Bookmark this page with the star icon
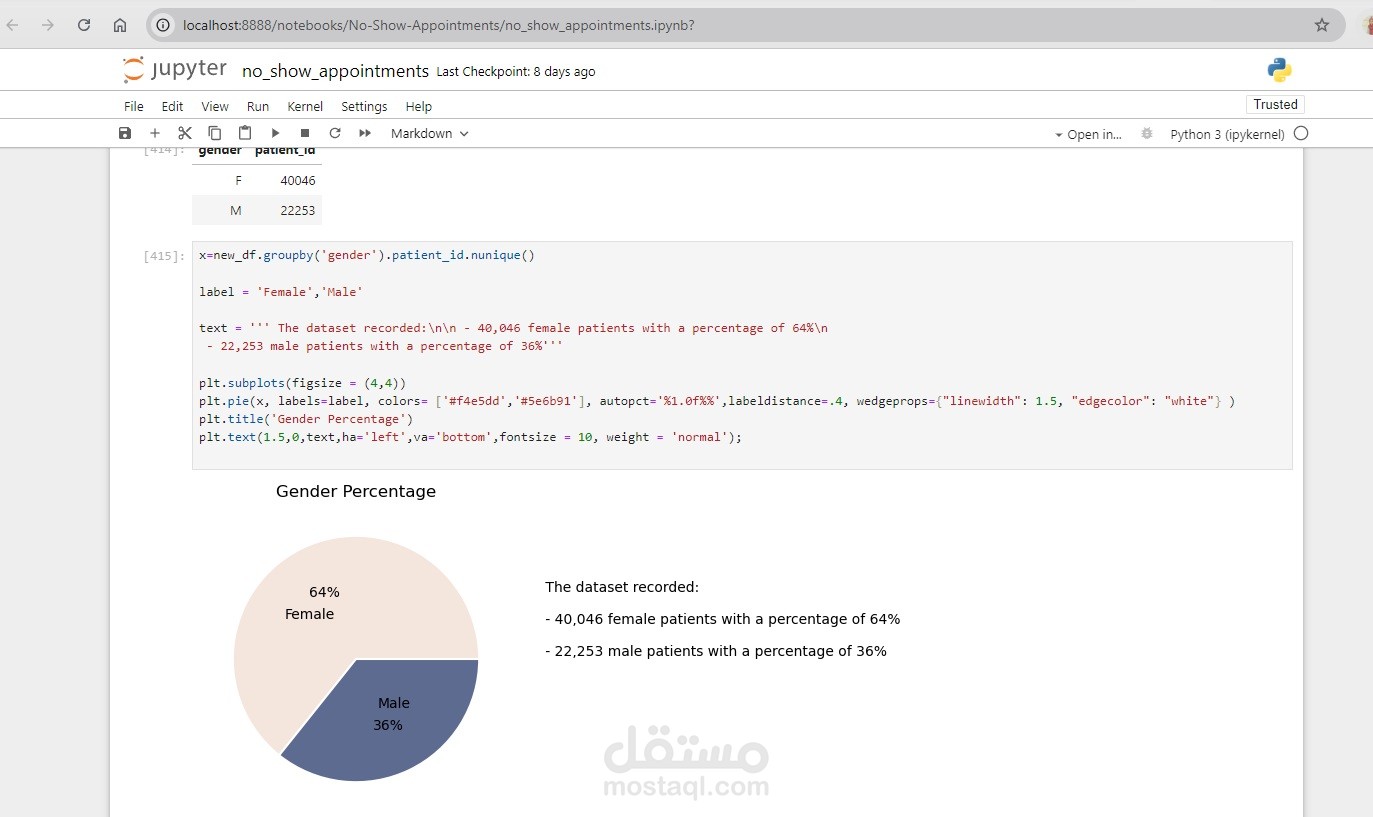 point(1322,25)
